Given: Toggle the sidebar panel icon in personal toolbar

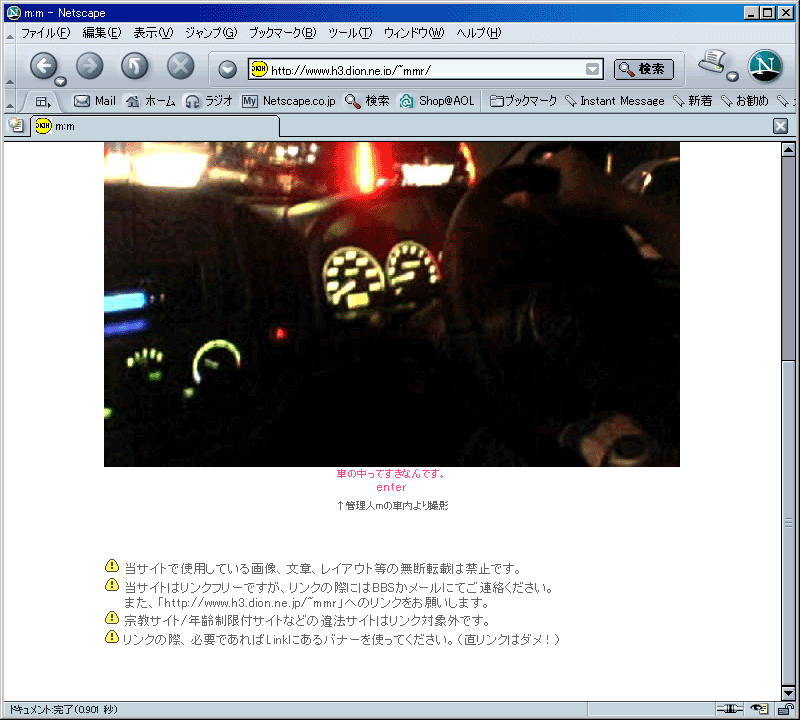Looking at the screenshot, I should click(43, 102).
